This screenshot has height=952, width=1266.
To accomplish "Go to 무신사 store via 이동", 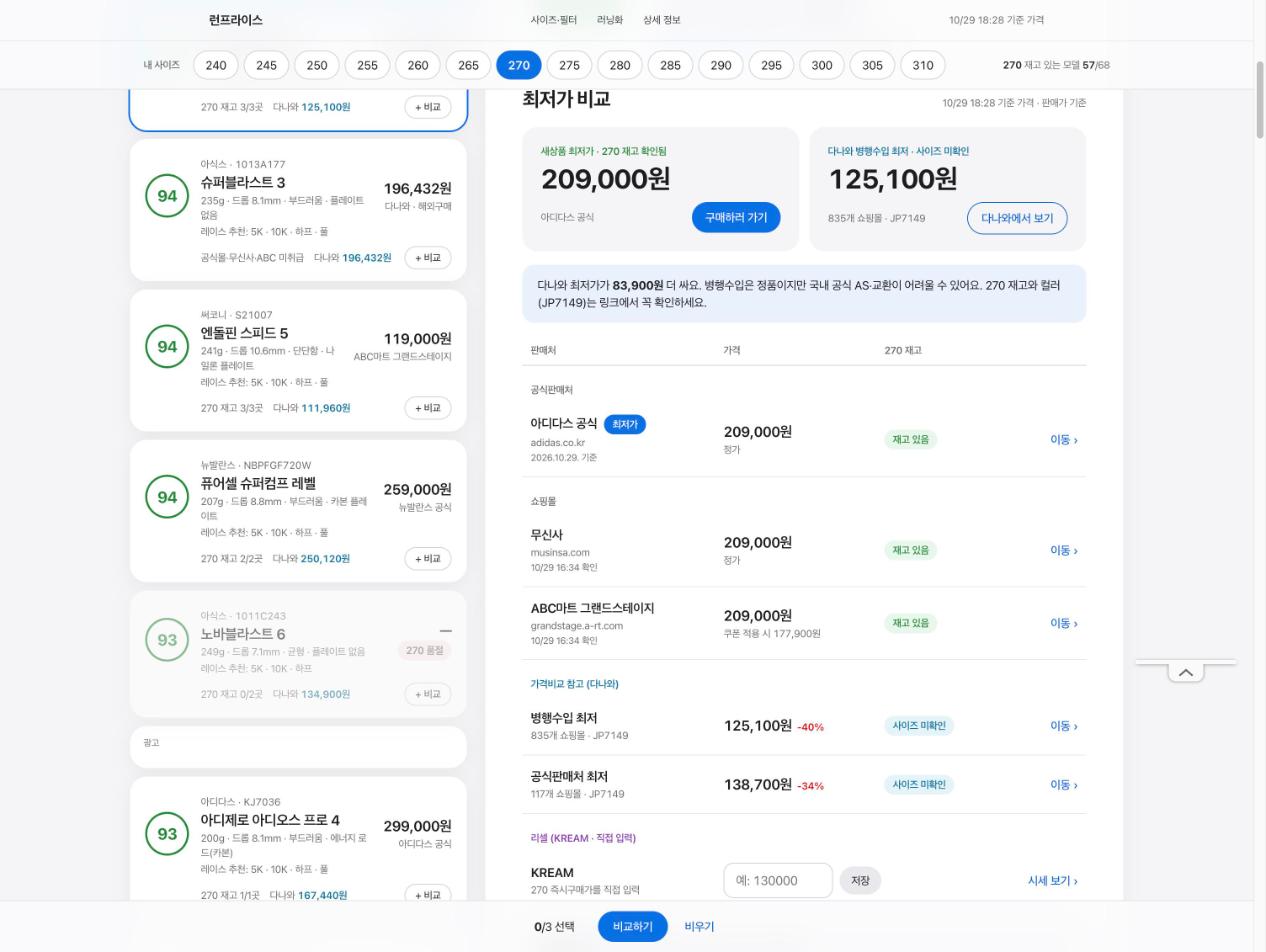I will point(1064,551).
